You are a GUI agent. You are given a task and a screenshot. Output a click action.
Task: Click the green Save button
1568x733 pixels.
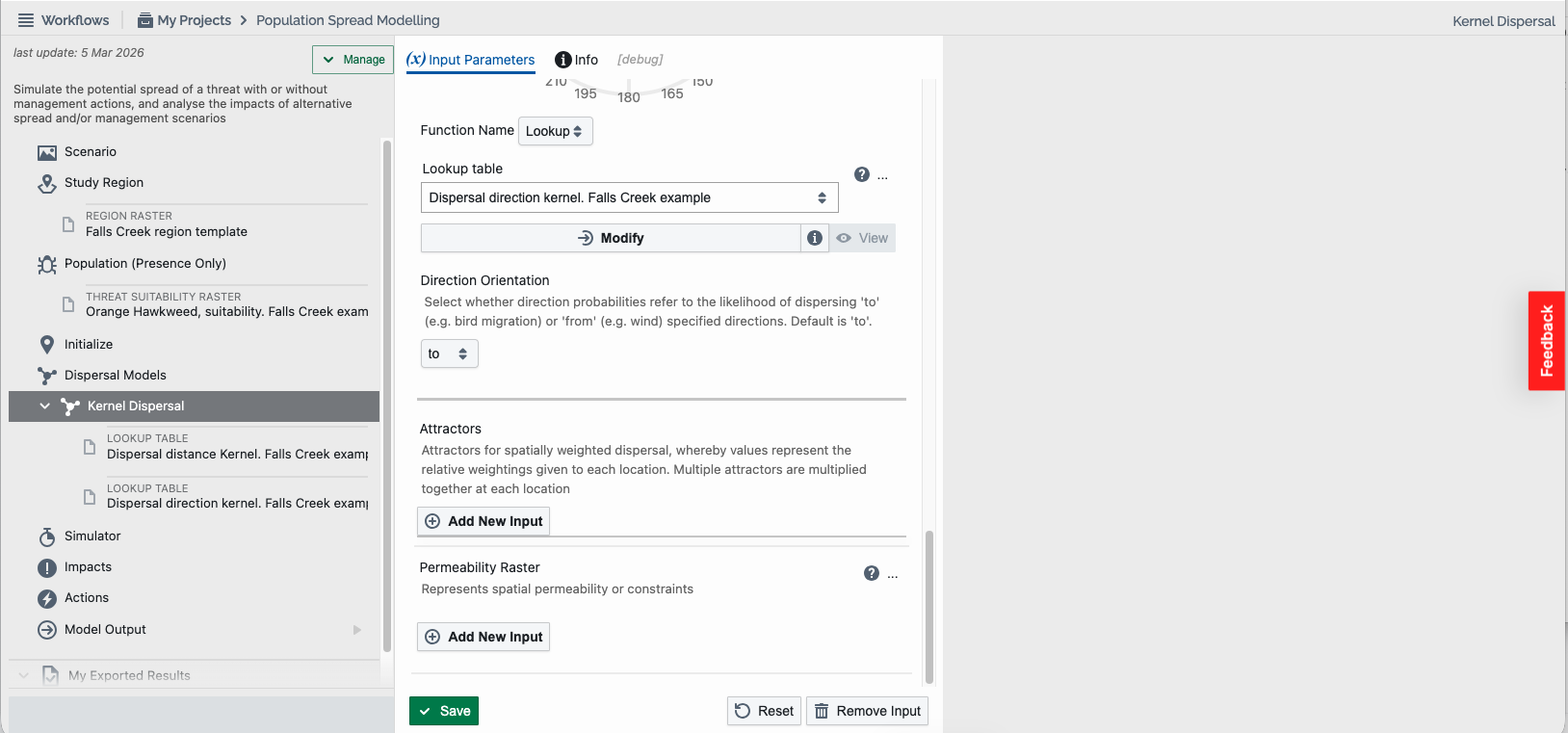coord(444,711)
